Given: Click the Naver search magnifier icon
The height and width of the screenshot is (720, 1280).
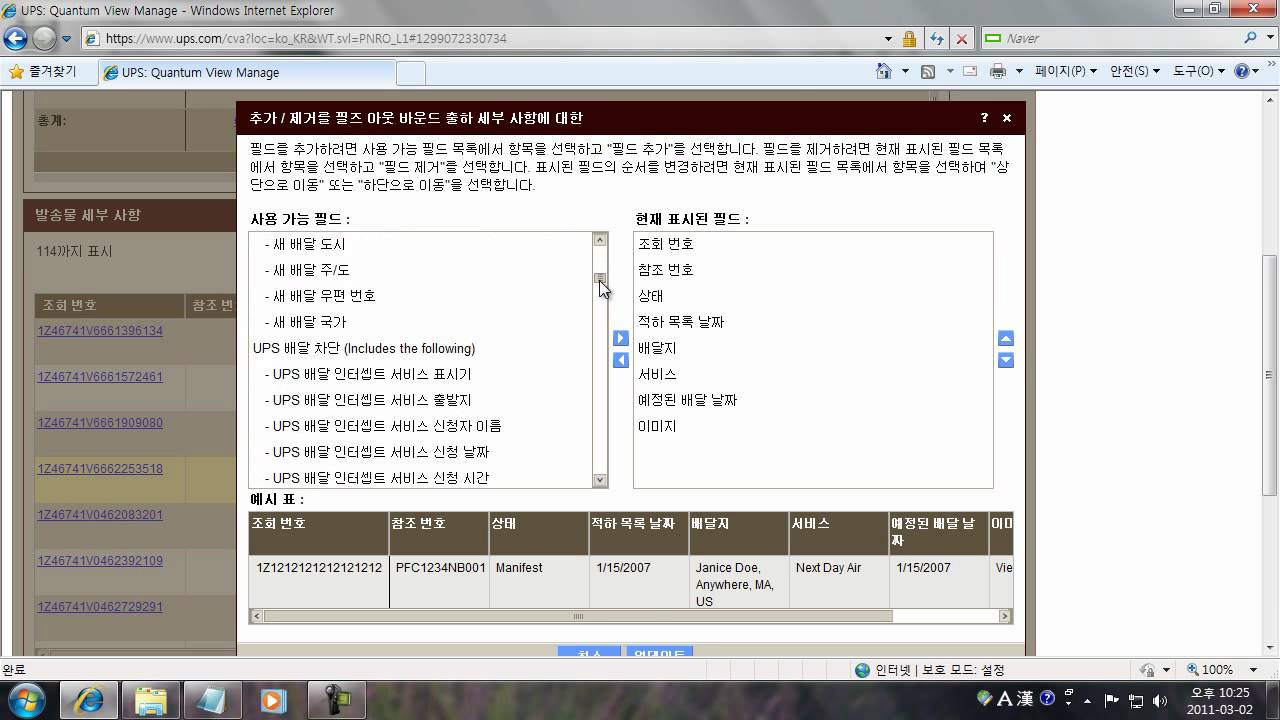Looking at the screenshot, I should click(1251, 38).
